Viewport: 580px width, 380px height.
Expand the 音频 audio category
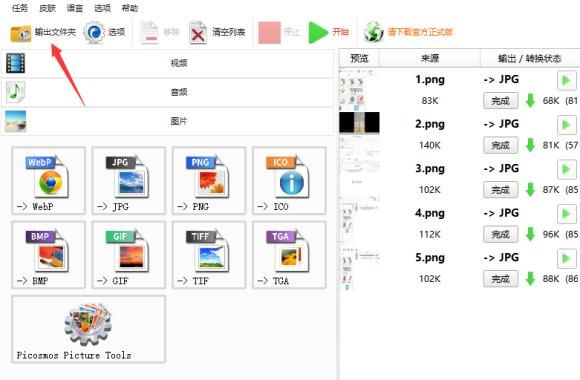pyautogui.click(x=167, y=92)
